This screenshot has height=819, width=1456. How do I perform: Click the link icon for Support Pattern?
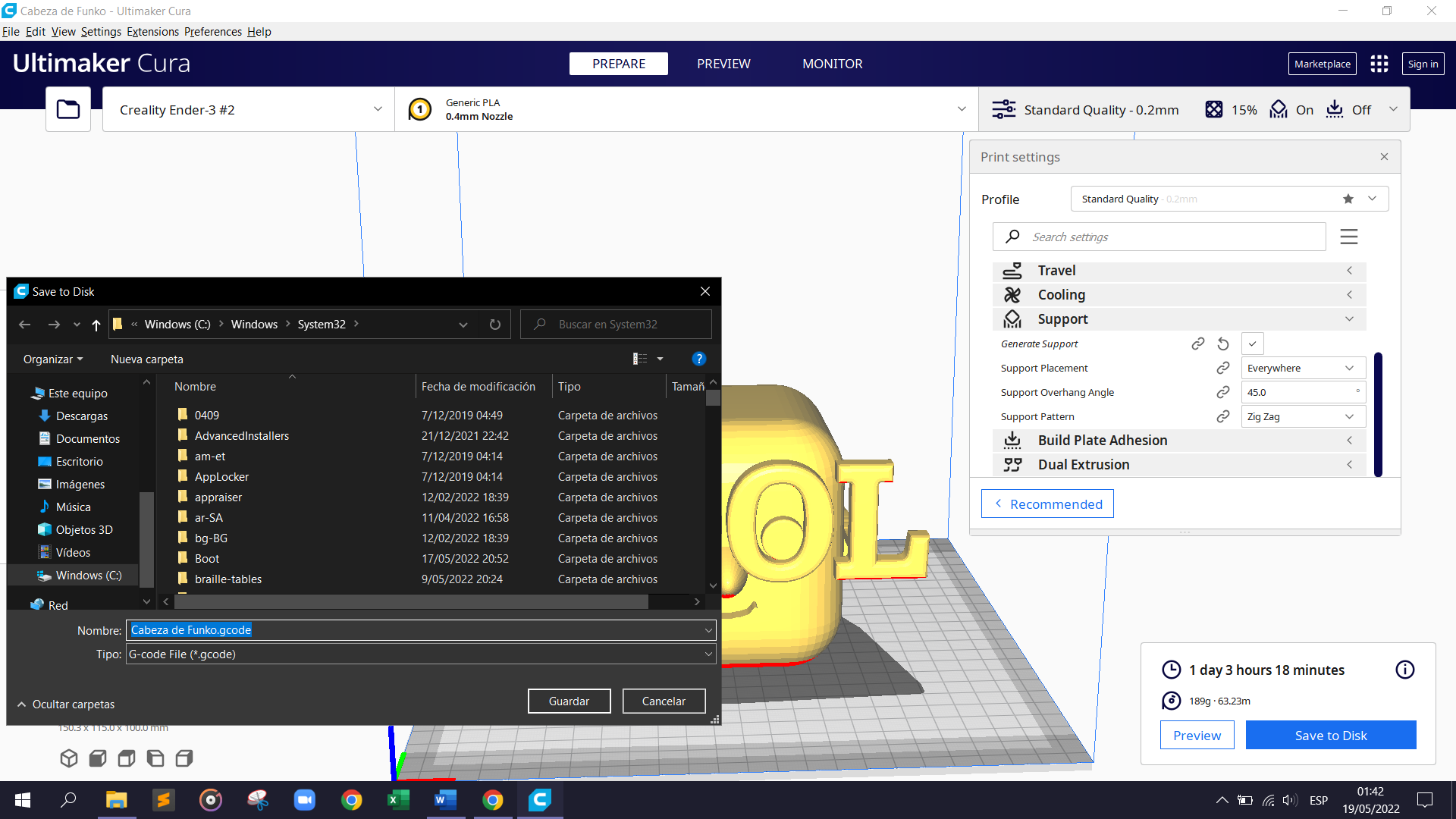pyautogui.click(x=1223, y=416)
